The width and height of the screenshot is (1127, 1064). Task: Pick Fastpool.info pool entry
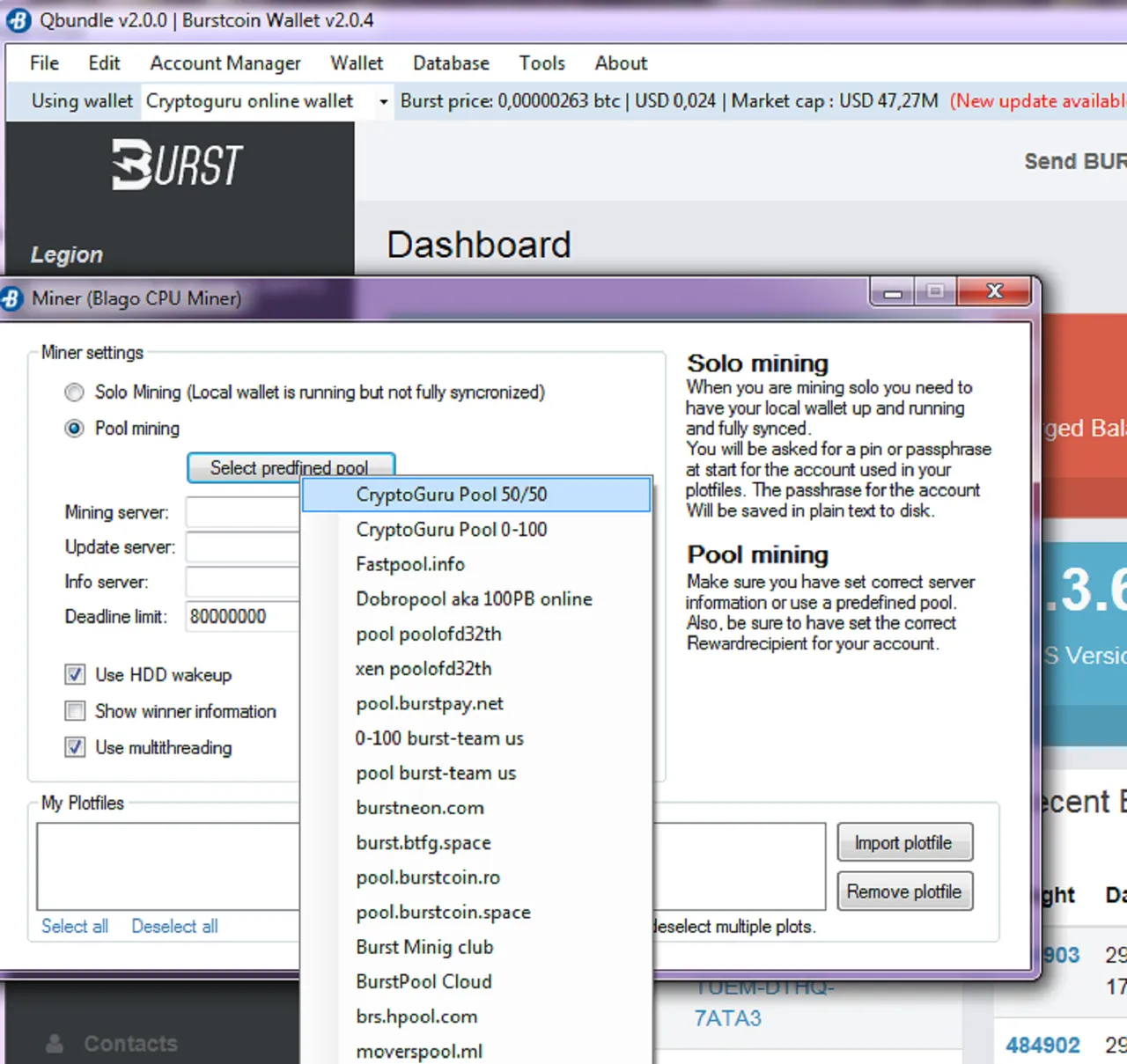476,564
